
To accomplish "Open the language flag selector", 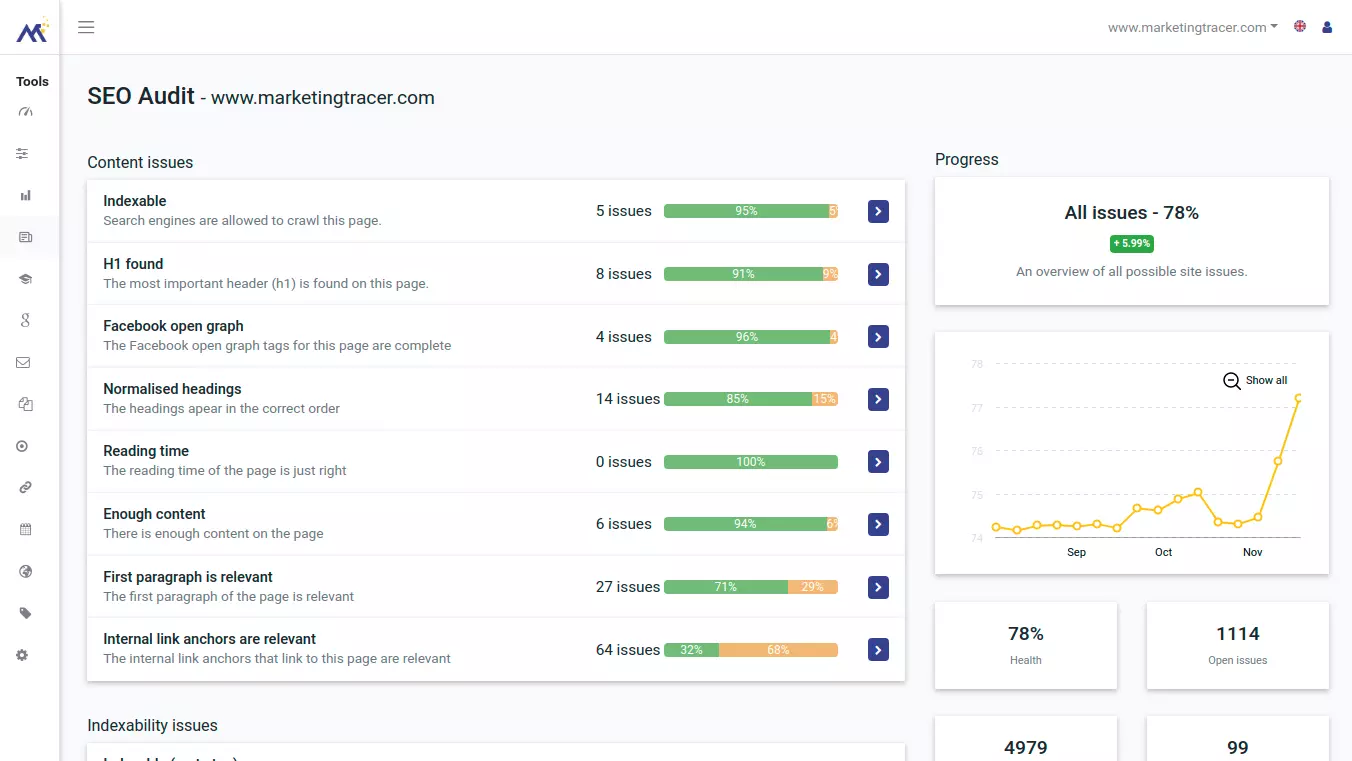I will coord(1300,27).
